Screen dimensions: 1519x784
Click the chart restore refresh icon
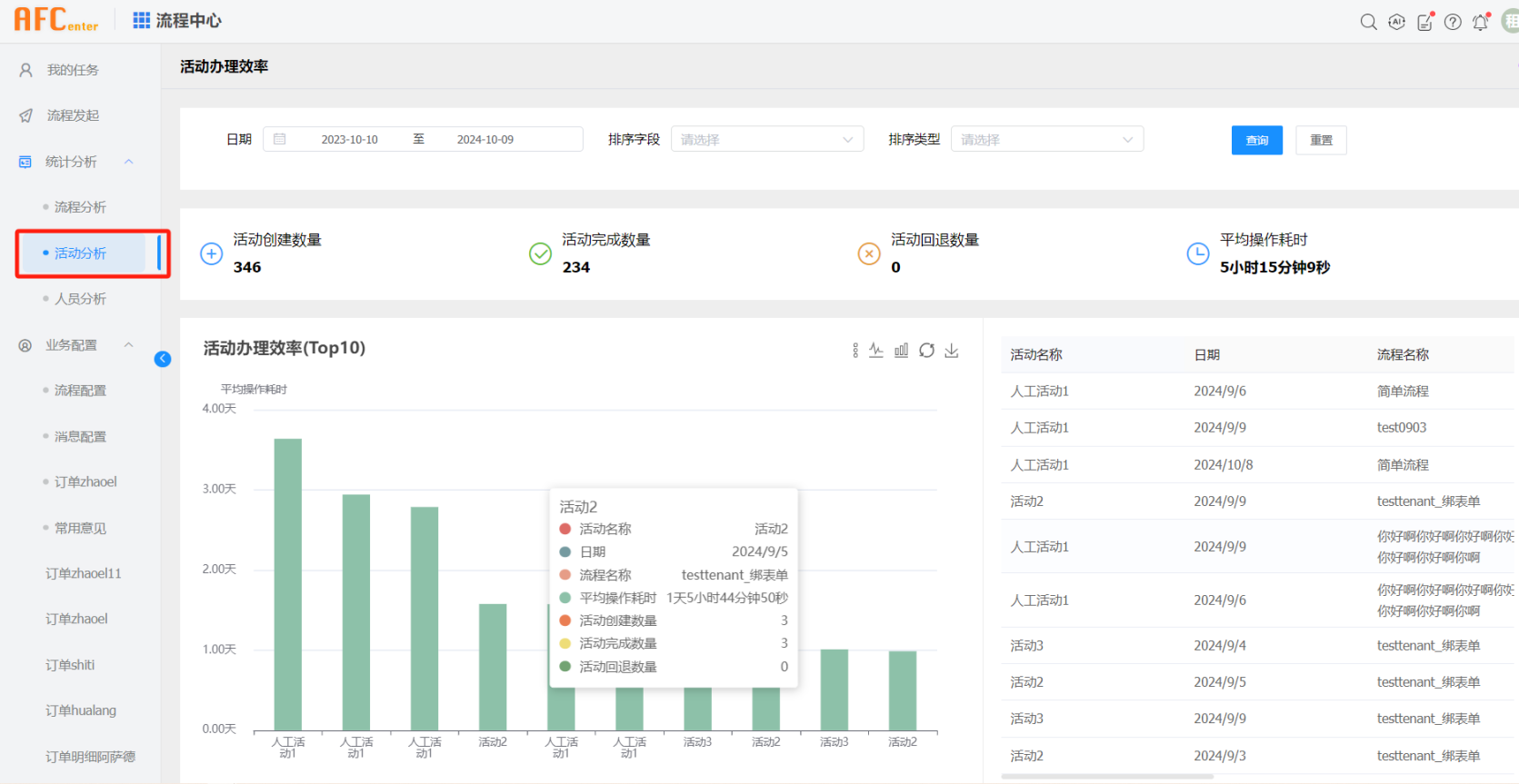tap(926, 351)
